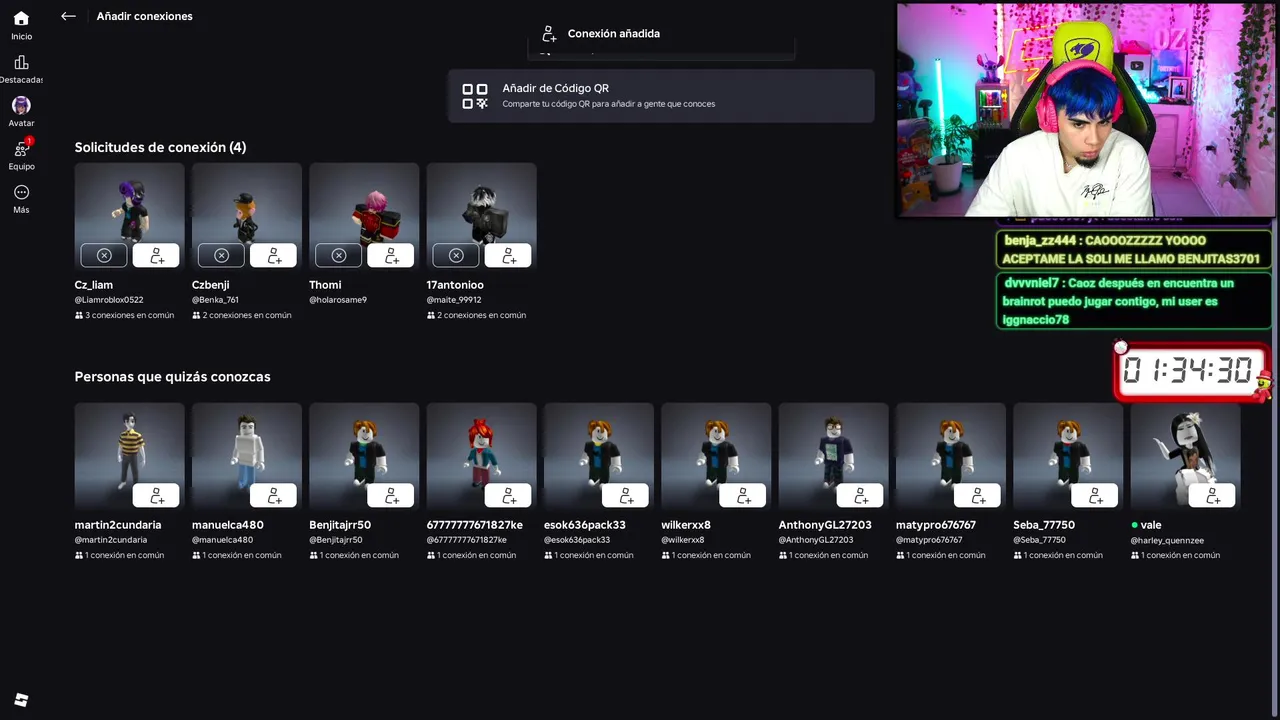Click the benja_zz444 chat message
Image resolution: width=1280 pixels, height=720 pixels.
click(x=1134, y=249)
